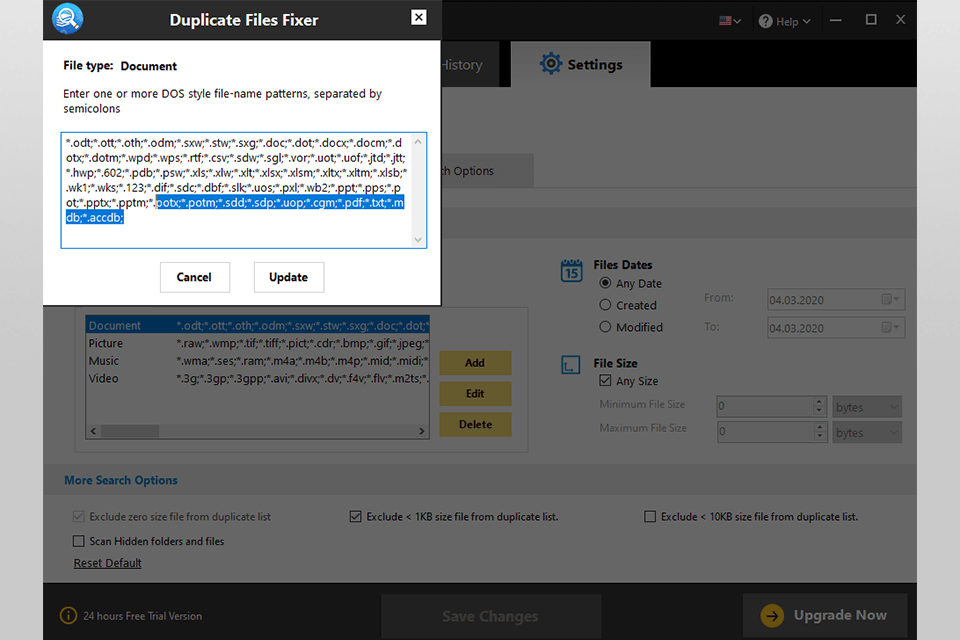This screenshot has width=960, height=640.
Task: Increase the Minimum File Size value
Action: [819, 402]
